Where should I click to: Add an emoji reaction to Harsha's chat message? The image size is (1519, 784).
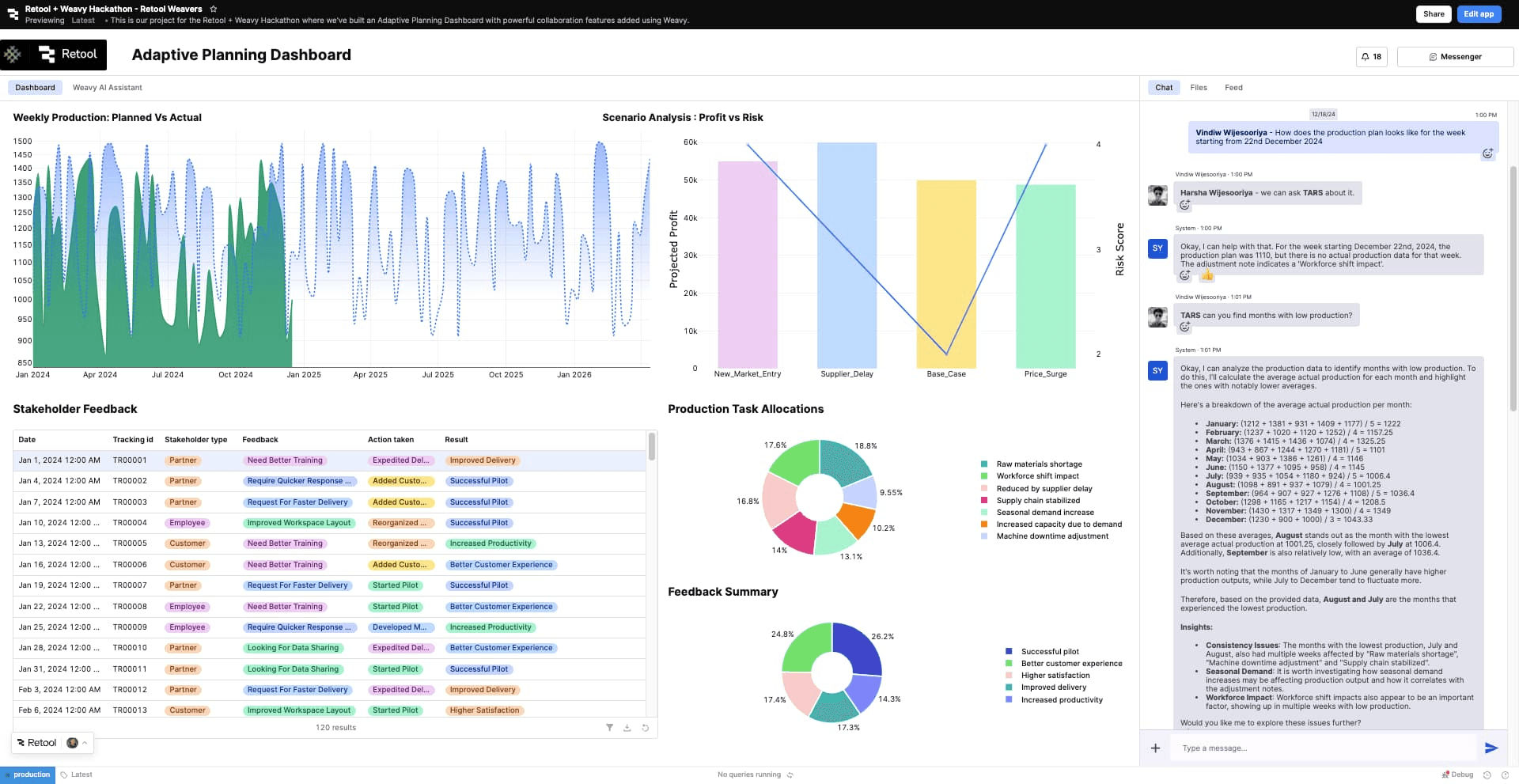click(x=1185, y=206)
